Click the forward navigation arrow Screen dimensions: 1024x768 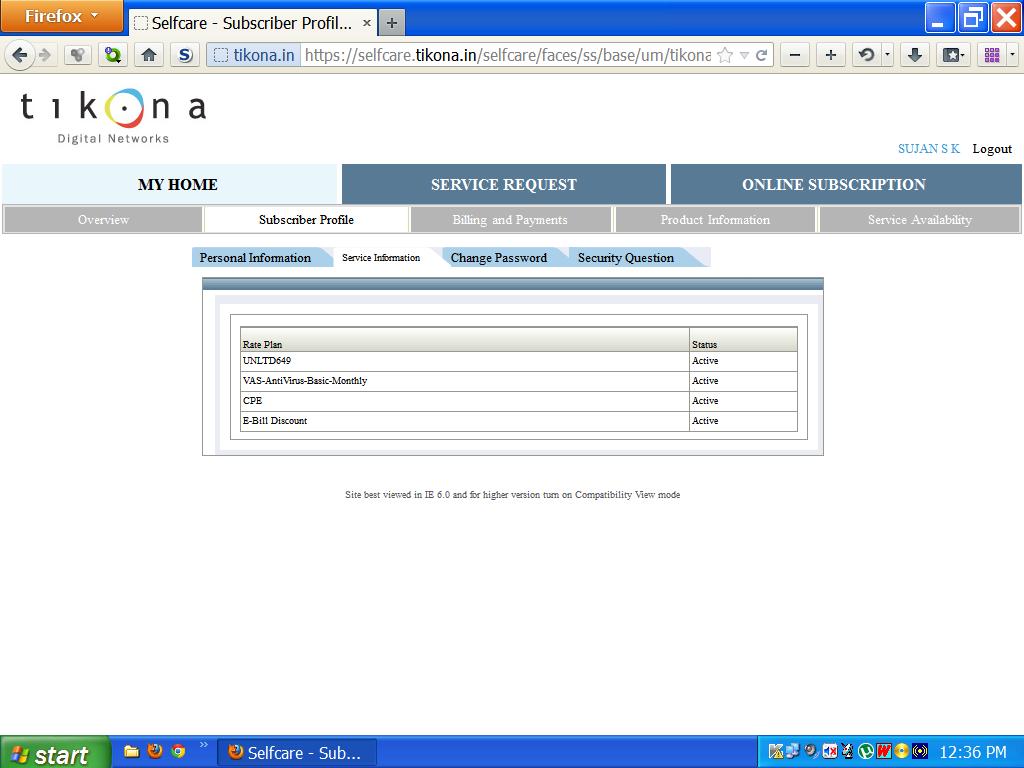point(44,55)
